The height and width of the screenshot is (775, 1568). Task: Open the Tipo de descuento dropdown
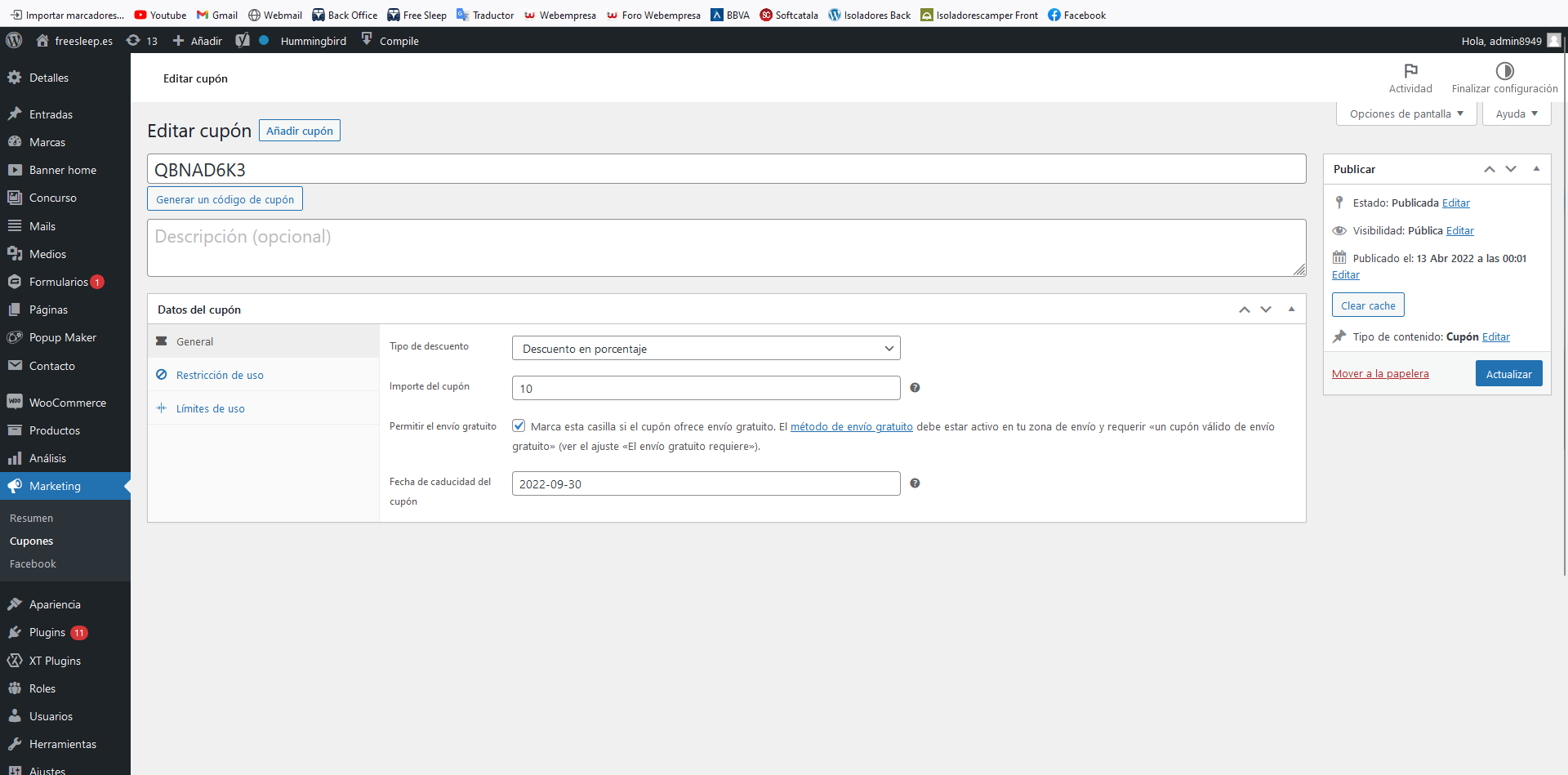point(706,348)
